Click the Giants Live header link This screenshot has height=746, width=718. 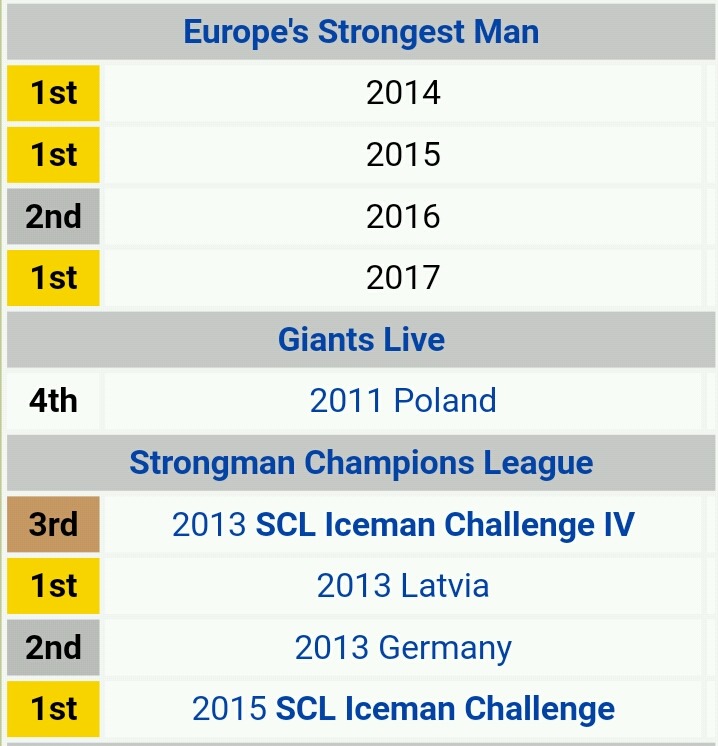[x=361, y=340]
